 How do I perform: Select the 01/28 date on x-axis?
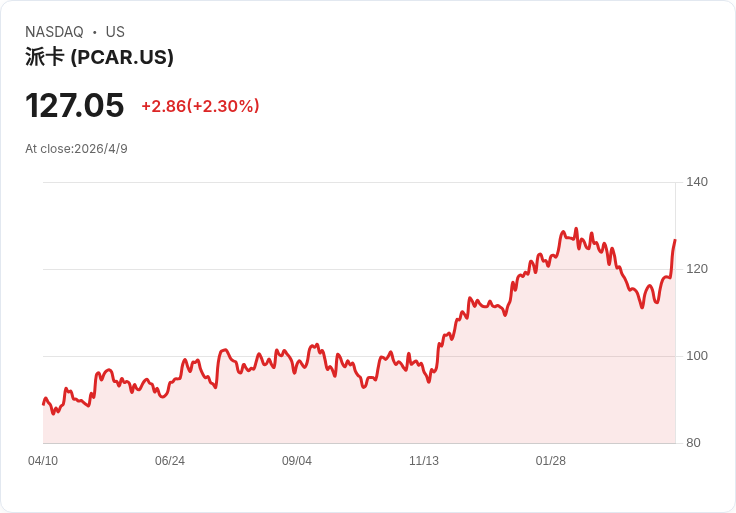click(551, 461)
